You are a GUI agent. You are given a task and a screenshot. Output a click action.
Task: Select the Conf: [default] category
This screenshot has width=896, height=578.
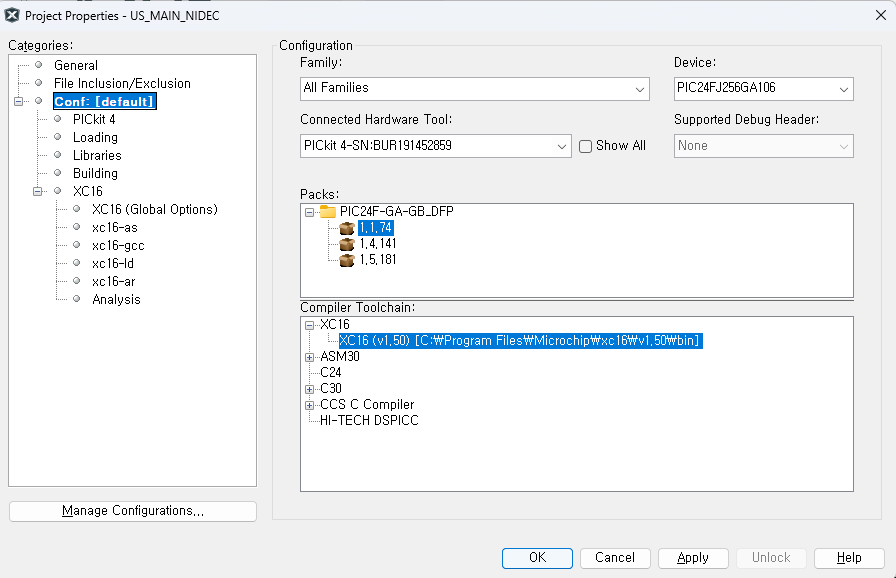[105, 102]
